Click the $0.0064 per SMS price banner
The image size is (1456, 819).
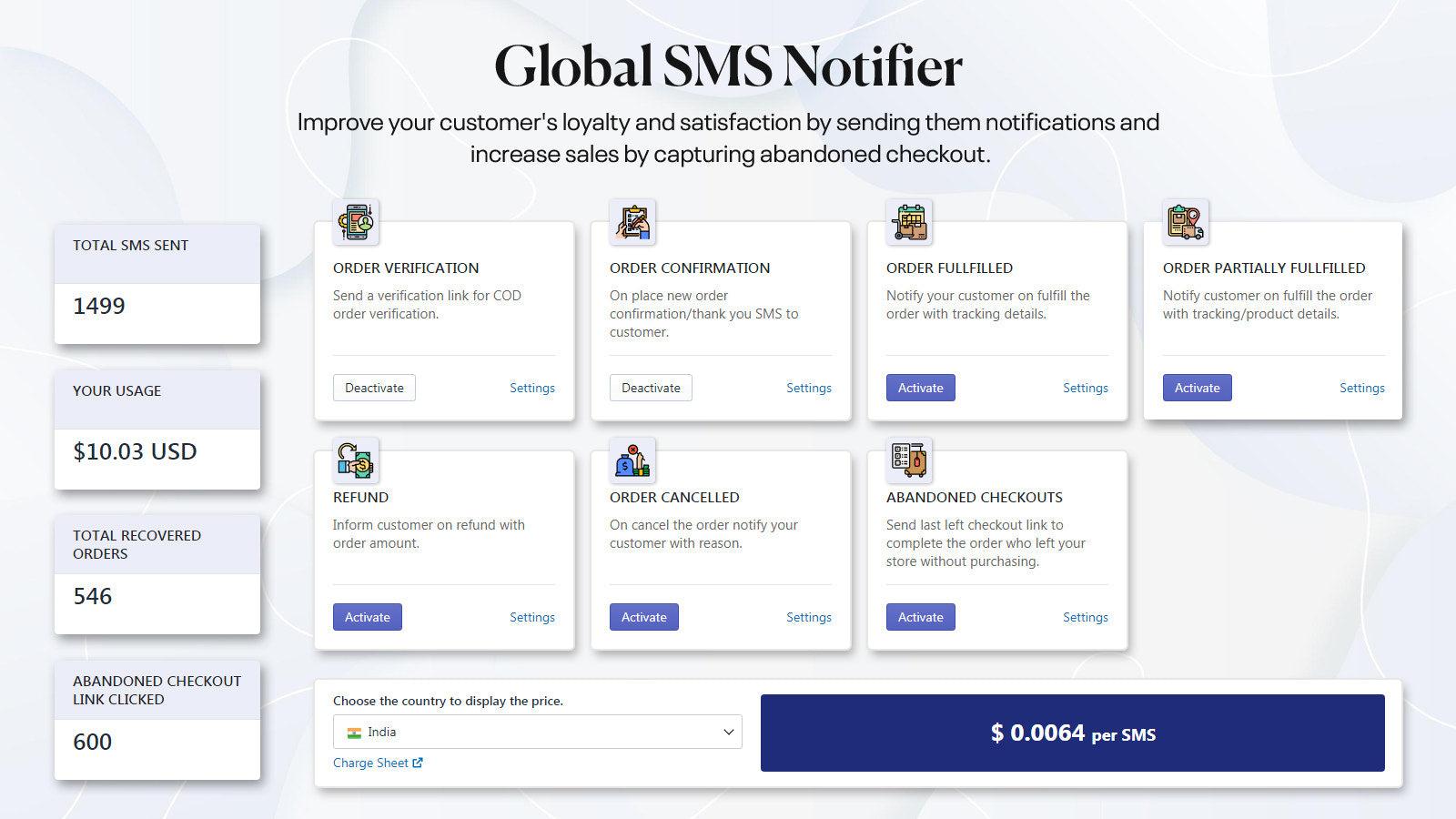pos(1072,733)
